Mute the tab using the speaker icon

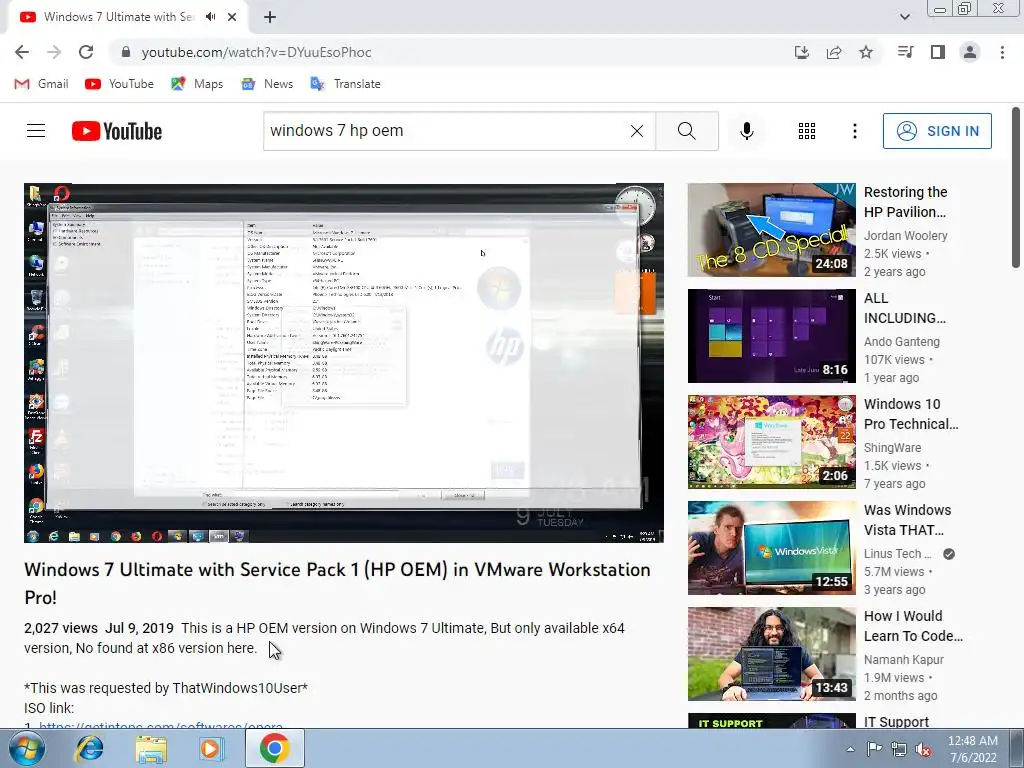point(210,17)
